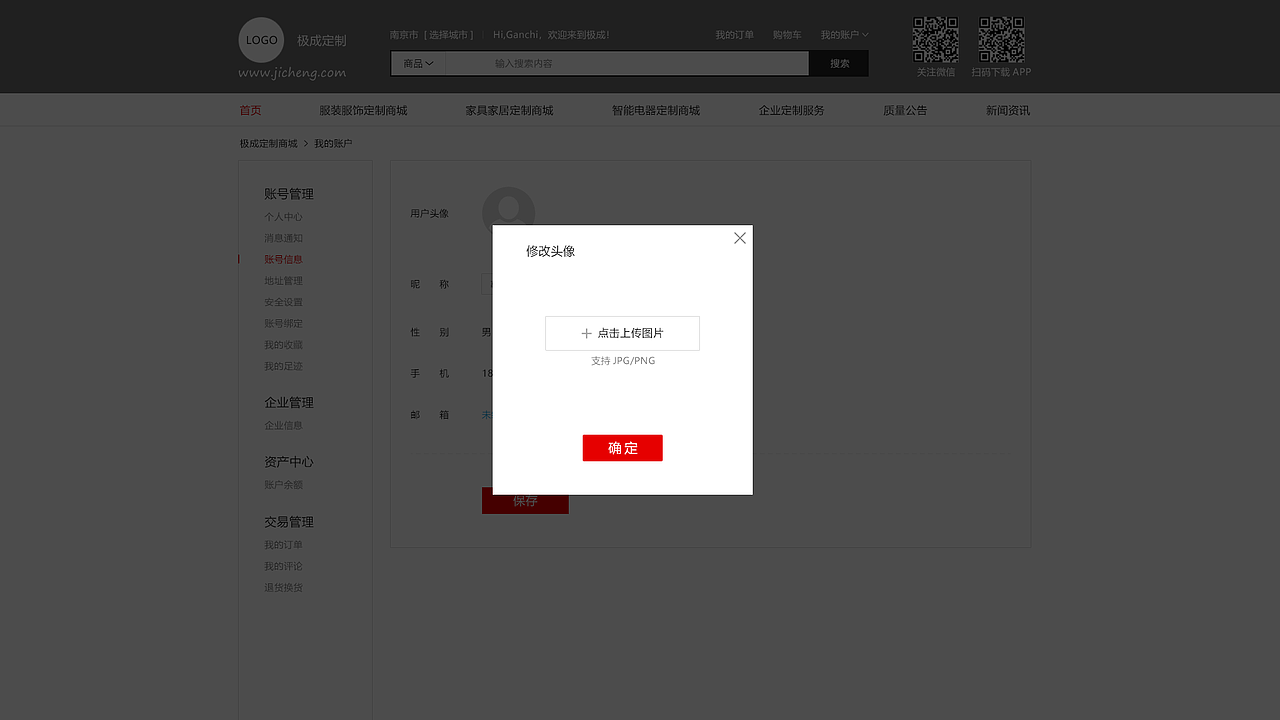Expand the 我的账户 dropdown menu
This screenshot has height=720, width=1280.
[x=843, y=34]
